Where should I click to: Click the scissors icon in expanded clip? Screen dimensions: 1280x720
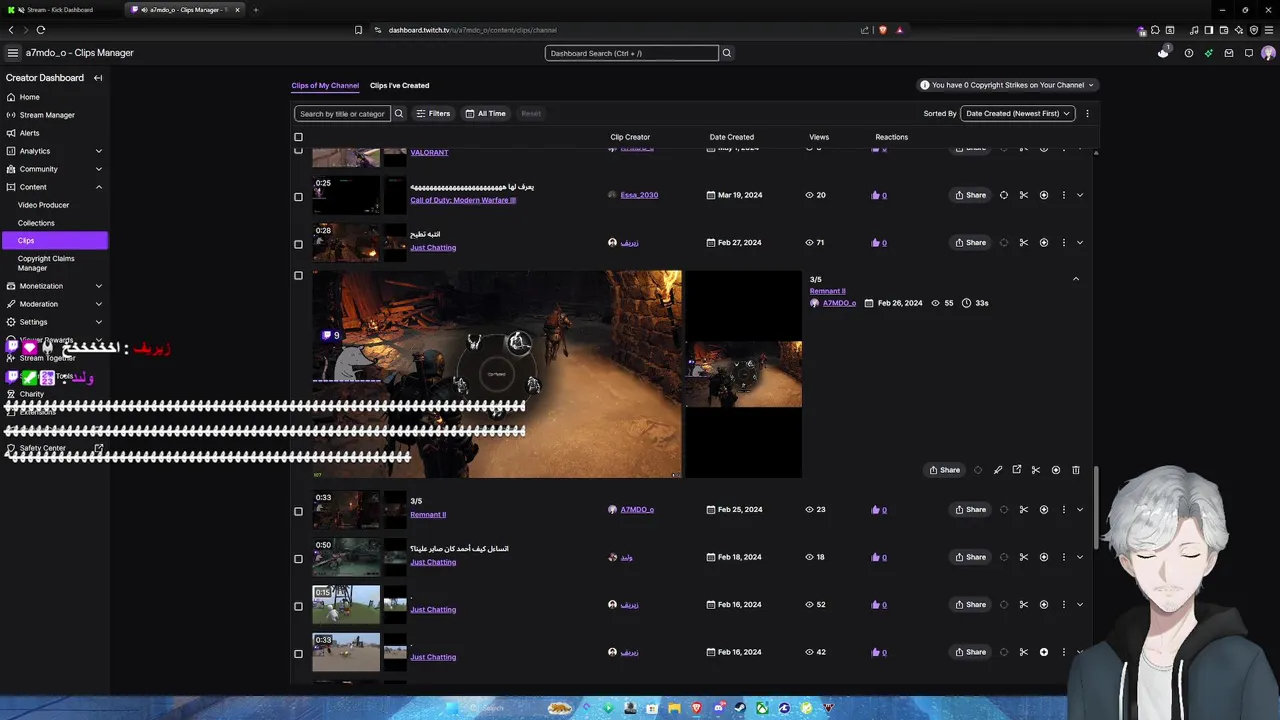[1036, 470]
